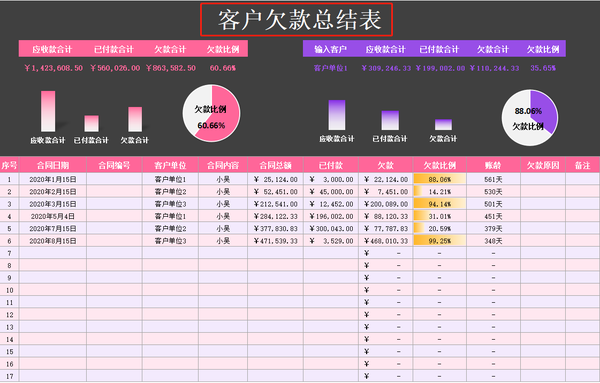600x383 pixels.
Task: Click the pink summary header 应收款合计
Action: point(52,49)
